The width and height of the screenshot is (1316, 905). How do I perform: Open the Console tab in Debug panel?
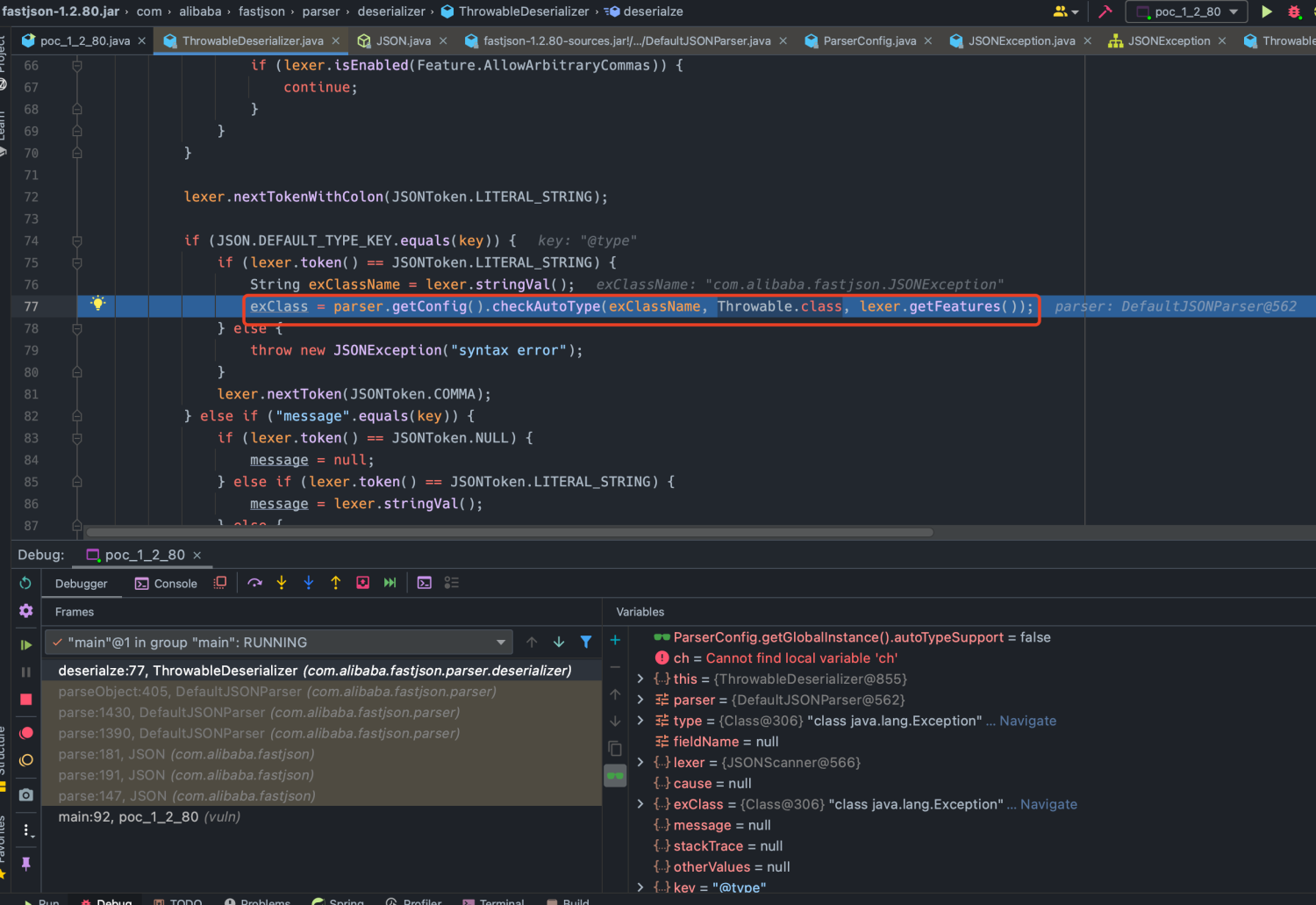(166, 584)
